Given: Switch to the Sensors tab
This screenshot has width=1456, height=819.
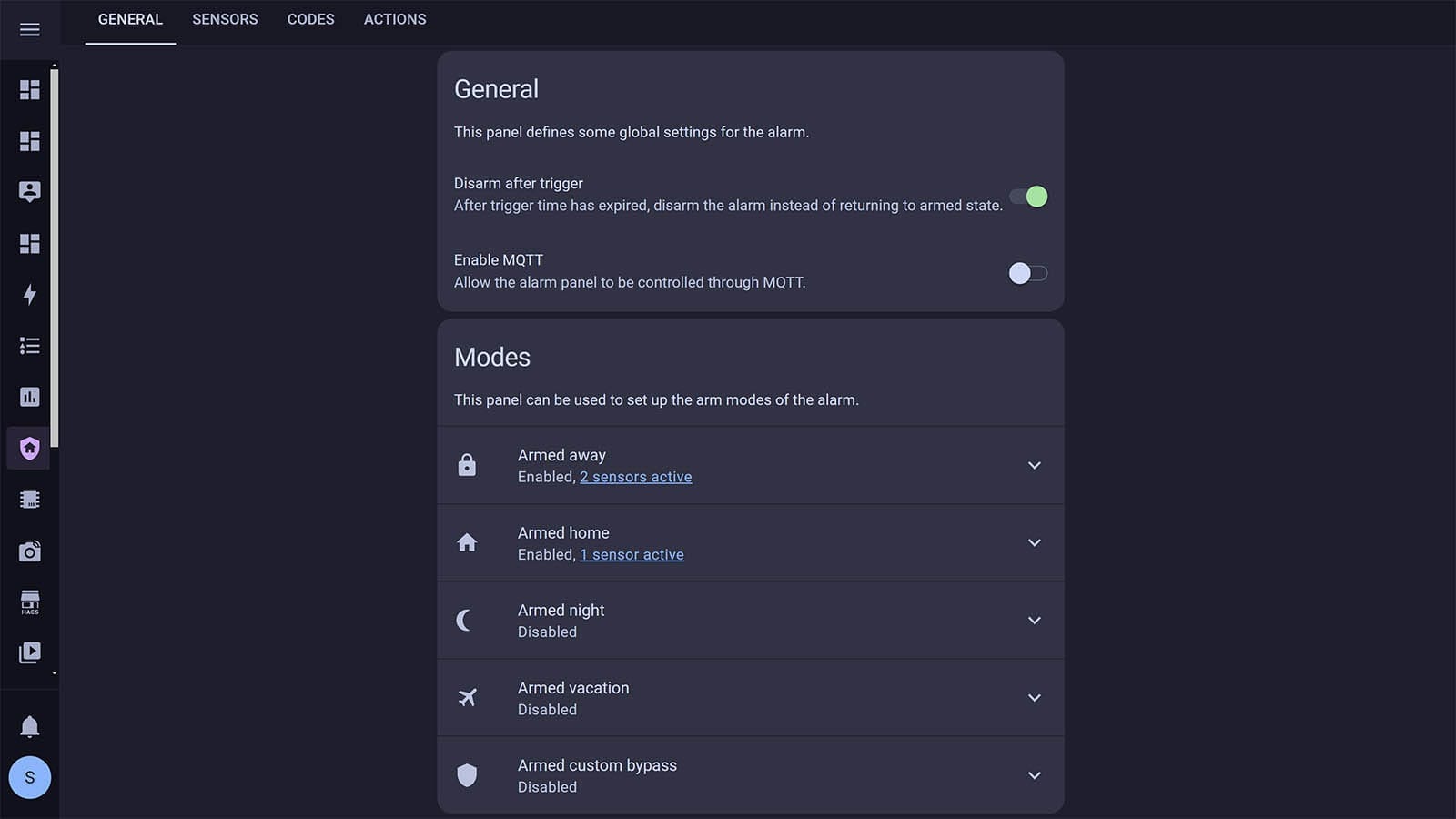Looking at the screenshot, I should (x=225, y=19).
